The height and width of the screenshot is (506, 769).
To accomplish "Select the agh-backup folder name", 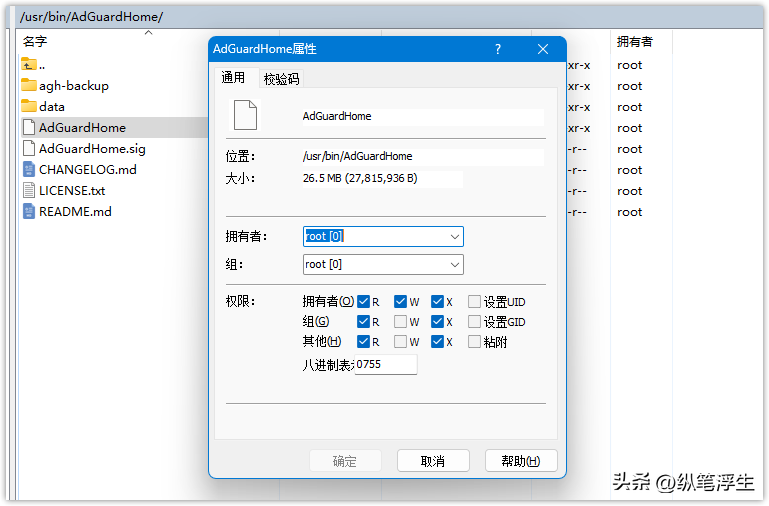I will click(74, 86).
